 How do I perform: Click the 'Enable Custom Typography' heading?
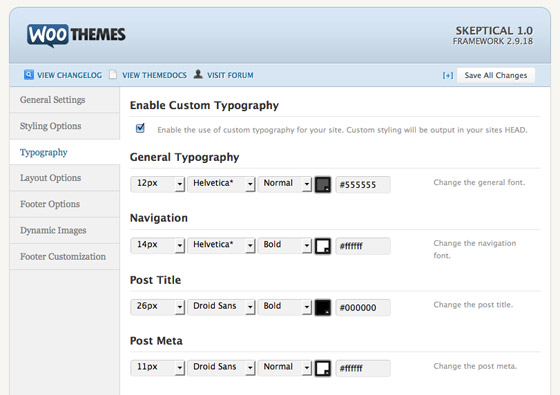click(204, 106)
